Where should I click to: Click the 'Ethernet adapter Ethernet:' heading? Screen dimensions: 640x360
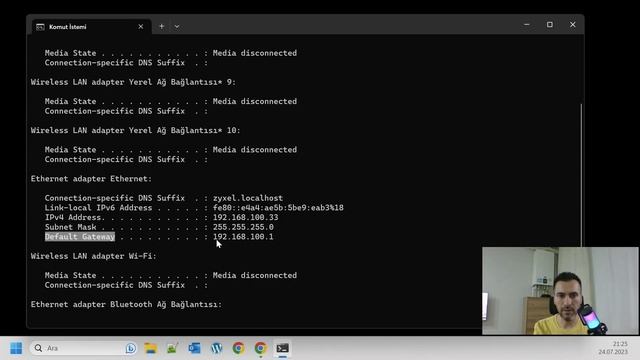point(91,179)
